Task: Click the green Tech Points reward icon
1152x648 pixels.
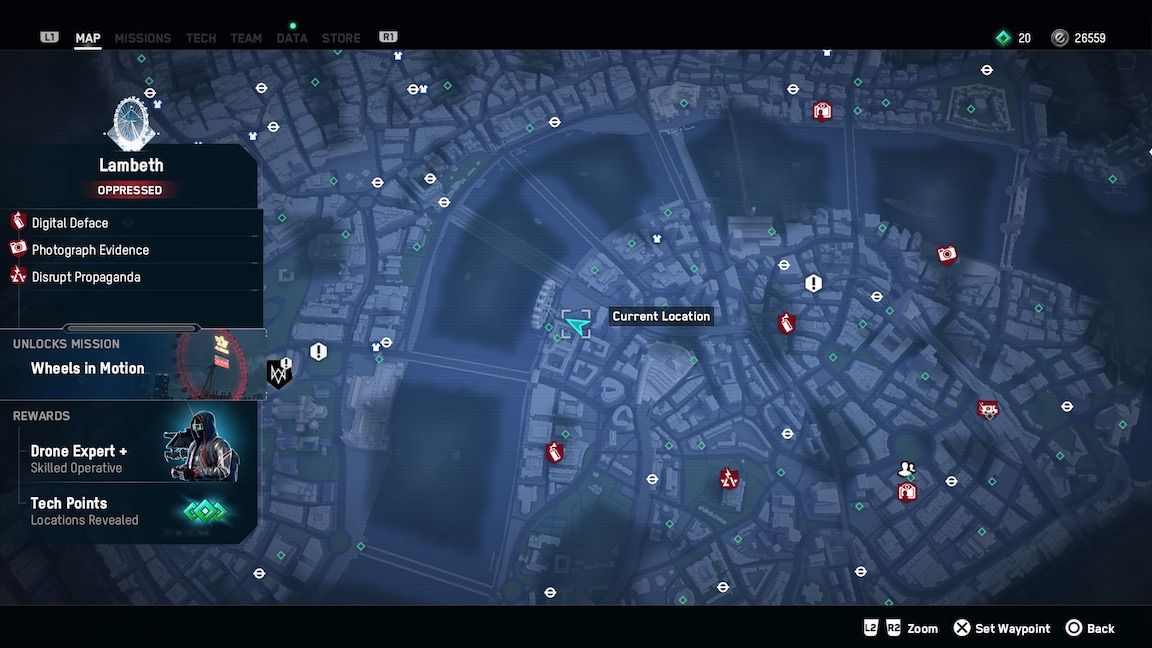Action: tap(205, 511)
